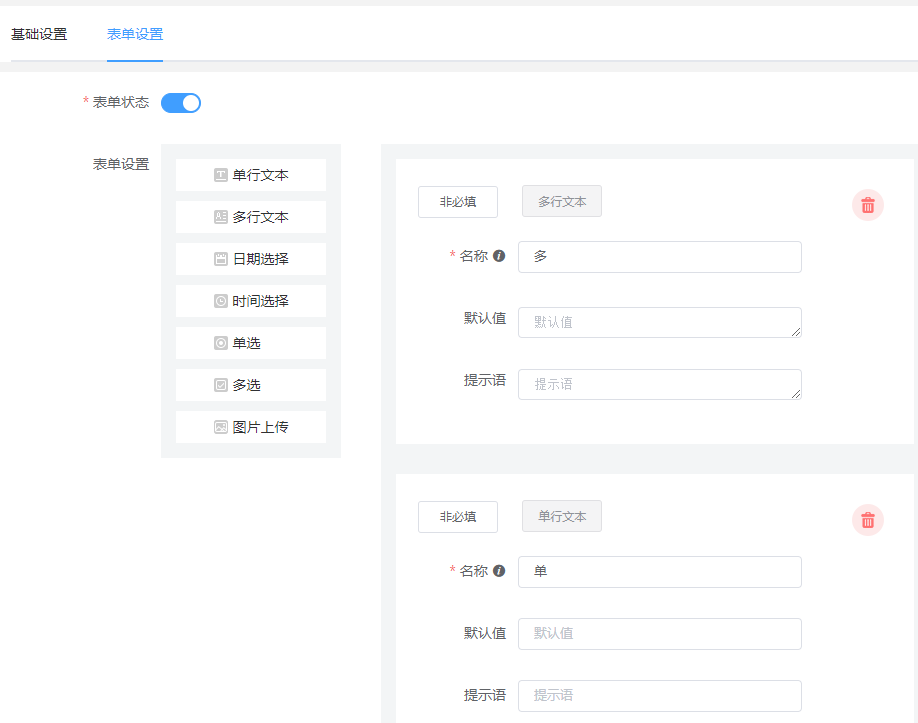The height and width of the screenshot is (723, 918).
Task: Add a 单行文本 field from the palette
Action: point(251,175)
